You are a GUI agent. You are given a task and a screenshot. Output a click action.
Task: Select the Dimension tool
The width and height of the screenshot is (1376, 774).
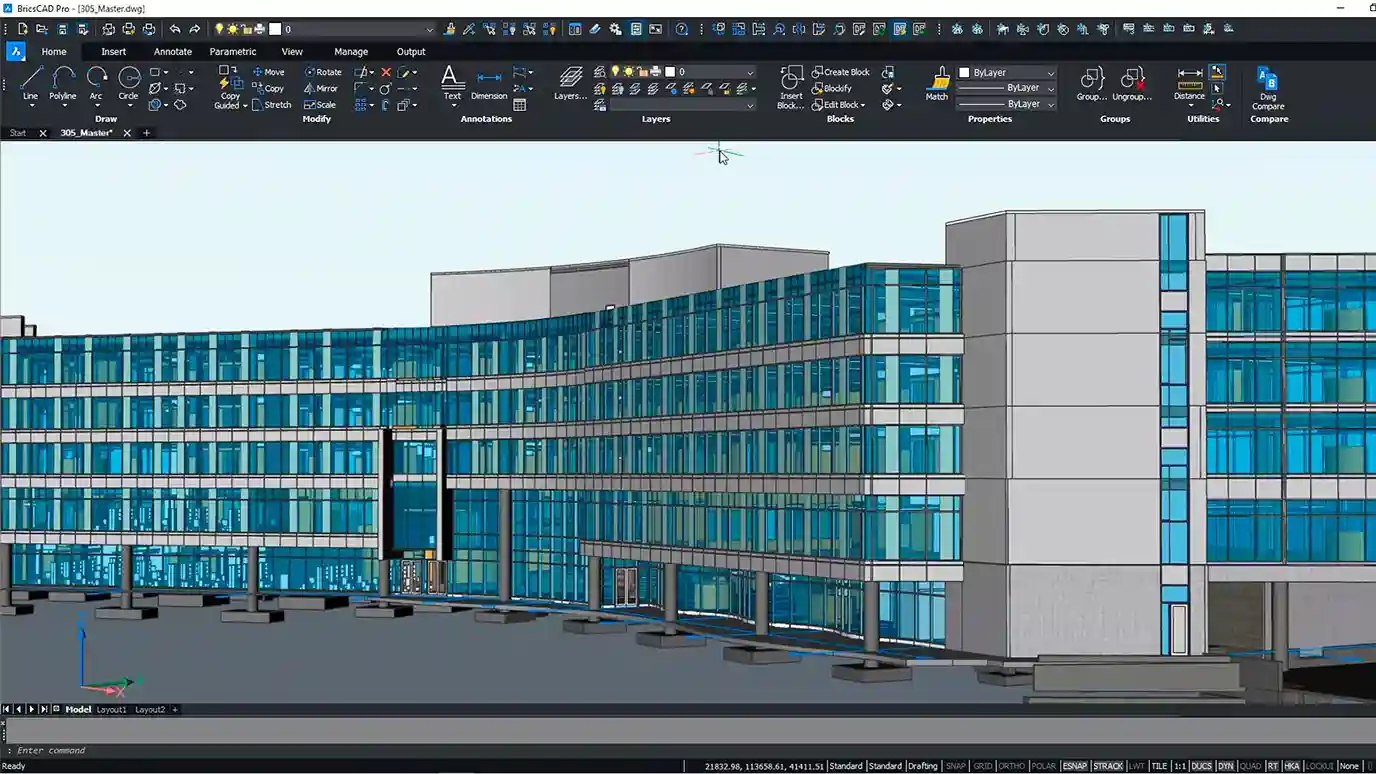coord(489,82)
